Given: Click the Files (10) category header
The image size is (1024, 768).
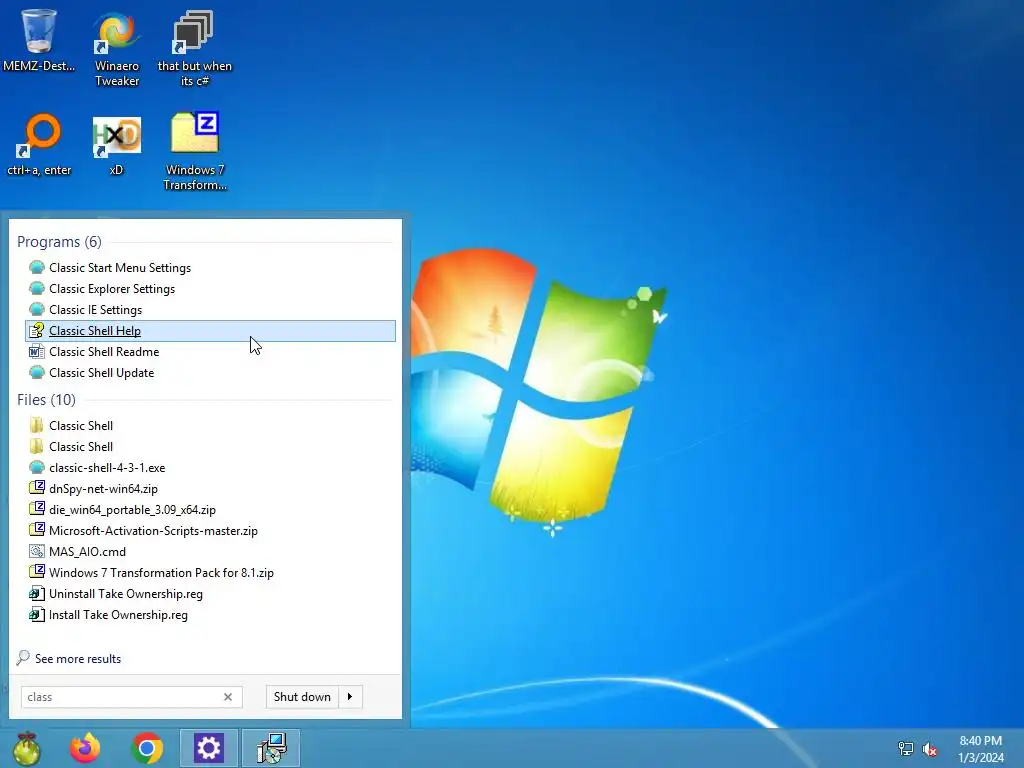Looking at the screenshot, I should click(x=46, y=400).
